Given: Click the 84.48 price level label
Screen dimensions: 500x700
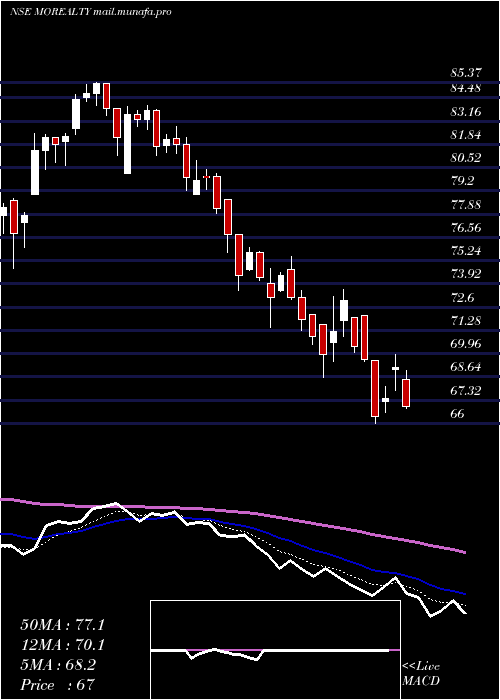Looking at the screenshot, I should point(466,88).
